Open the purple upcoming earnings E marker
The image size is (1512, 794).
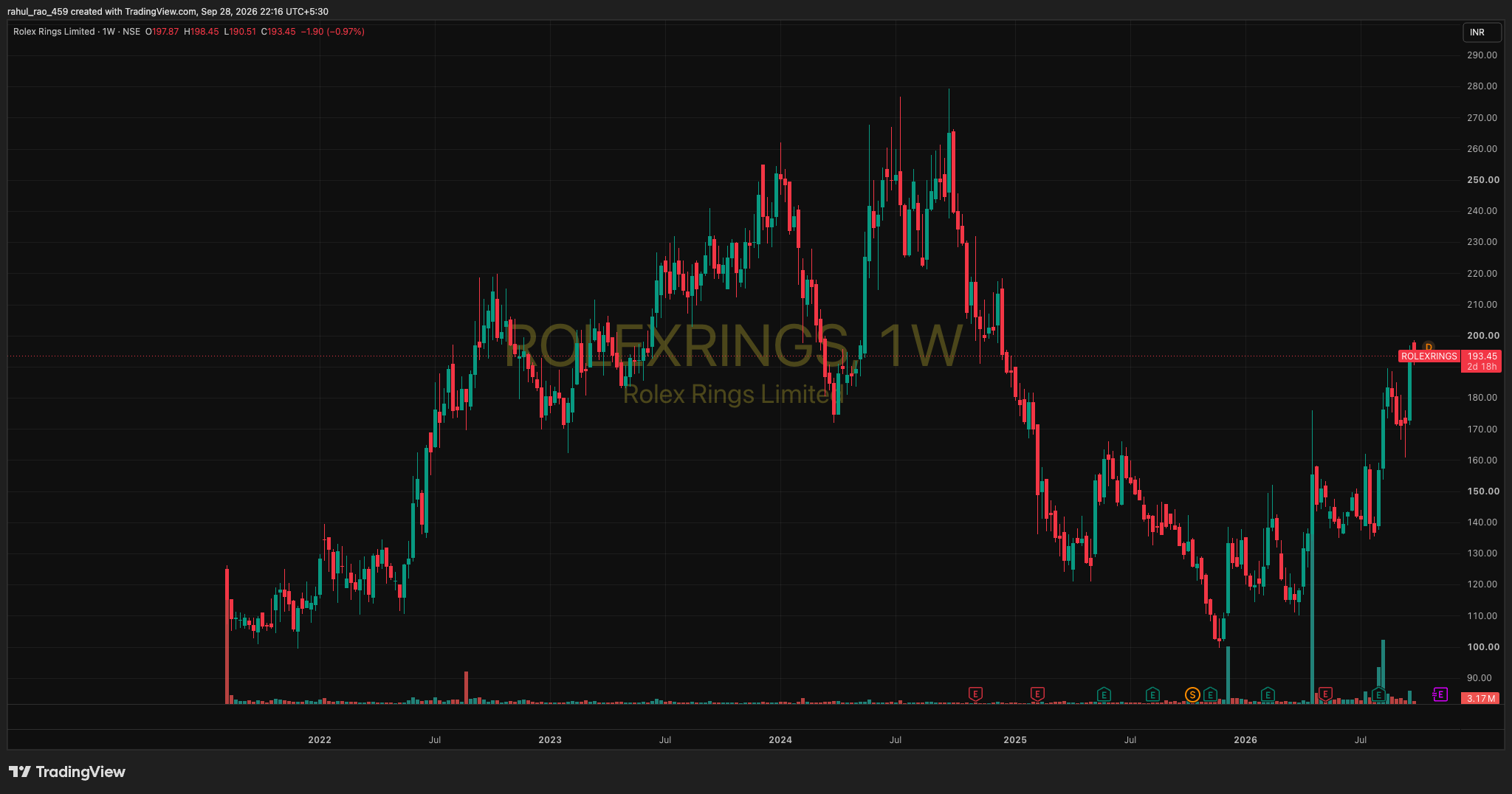pyautogui.click(x=1440, y=694)
